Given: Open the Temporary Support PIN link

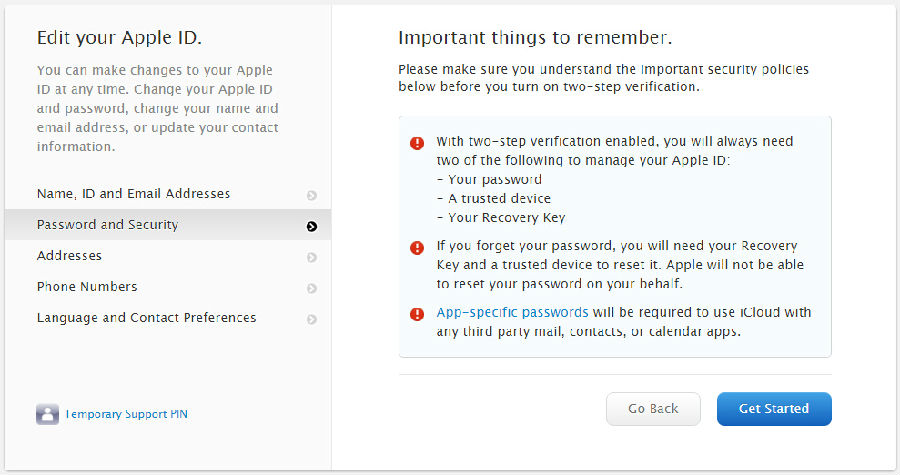Looking at the screenshot, I should (x=126, y=414).
